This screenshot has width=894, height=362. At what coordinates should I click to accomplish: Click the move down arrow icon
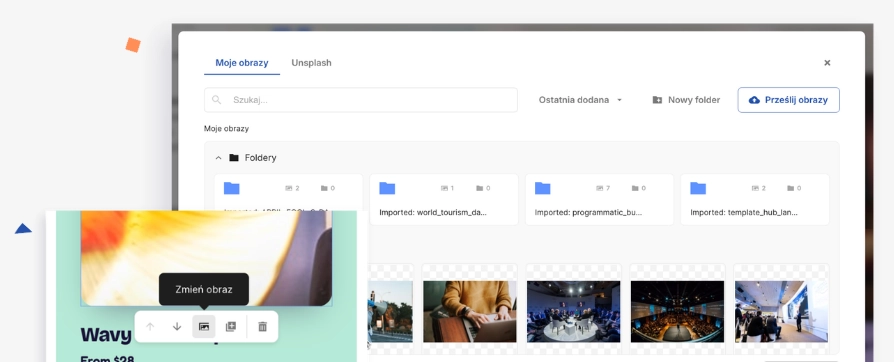point(177,327)
